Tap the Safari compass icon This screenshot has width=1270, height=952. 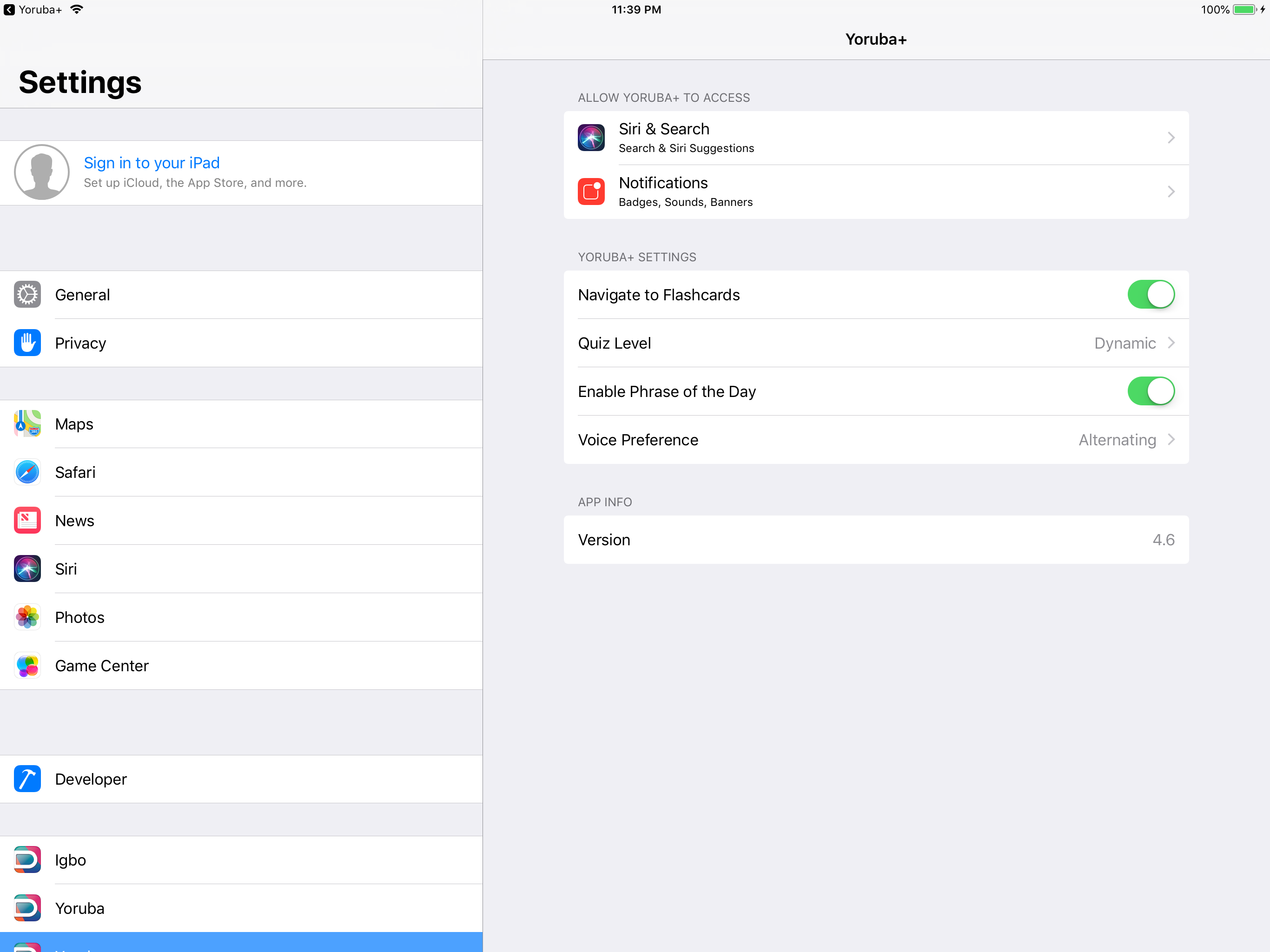(x=27, y=472)
